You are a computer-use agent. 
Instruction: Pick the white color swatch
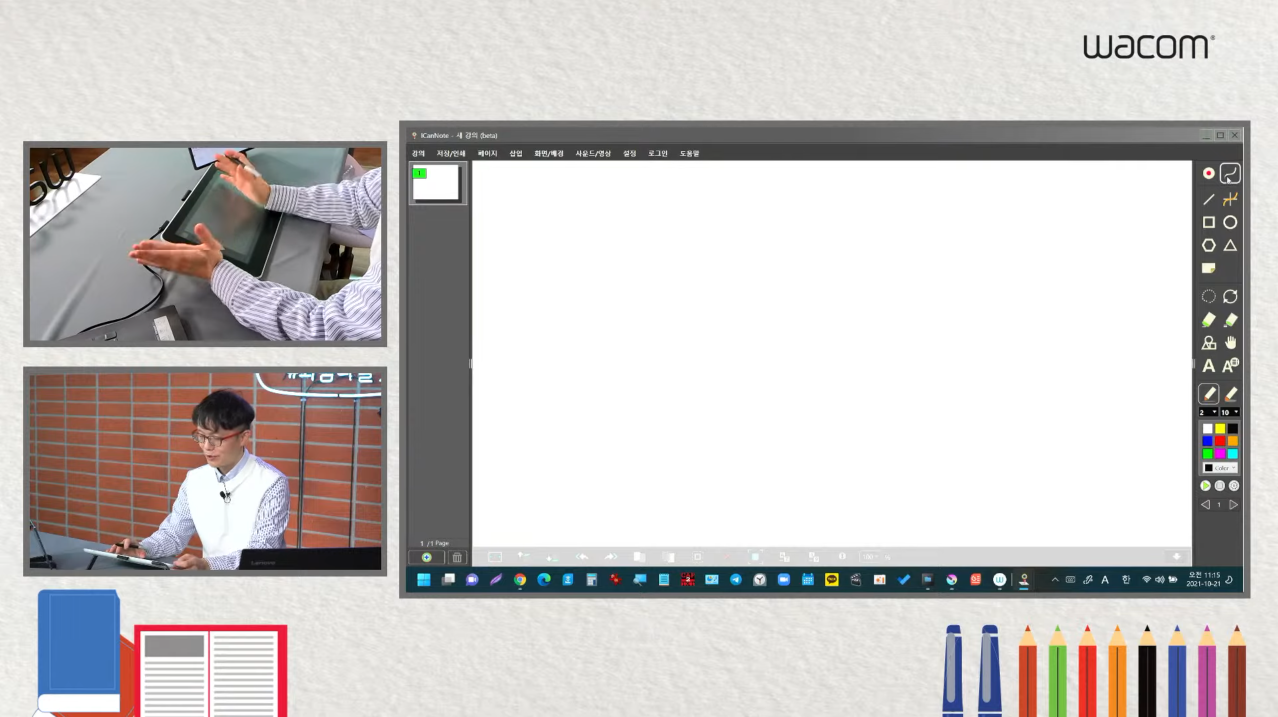coord(1208,429)
